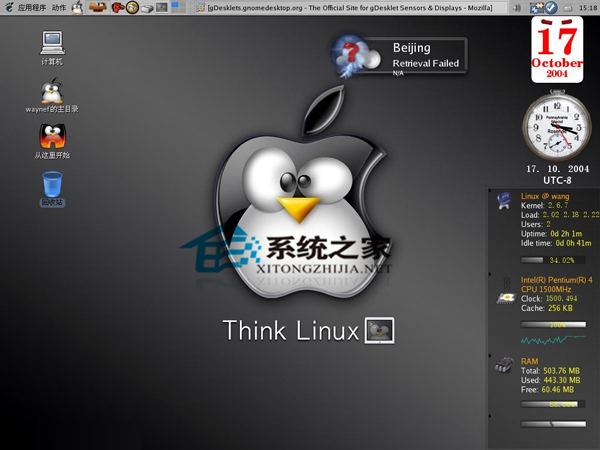This screenshot has width=600, height=450.
Task: Switch to the highlighted blue workspace in the pager
Action: coord(174,4)
